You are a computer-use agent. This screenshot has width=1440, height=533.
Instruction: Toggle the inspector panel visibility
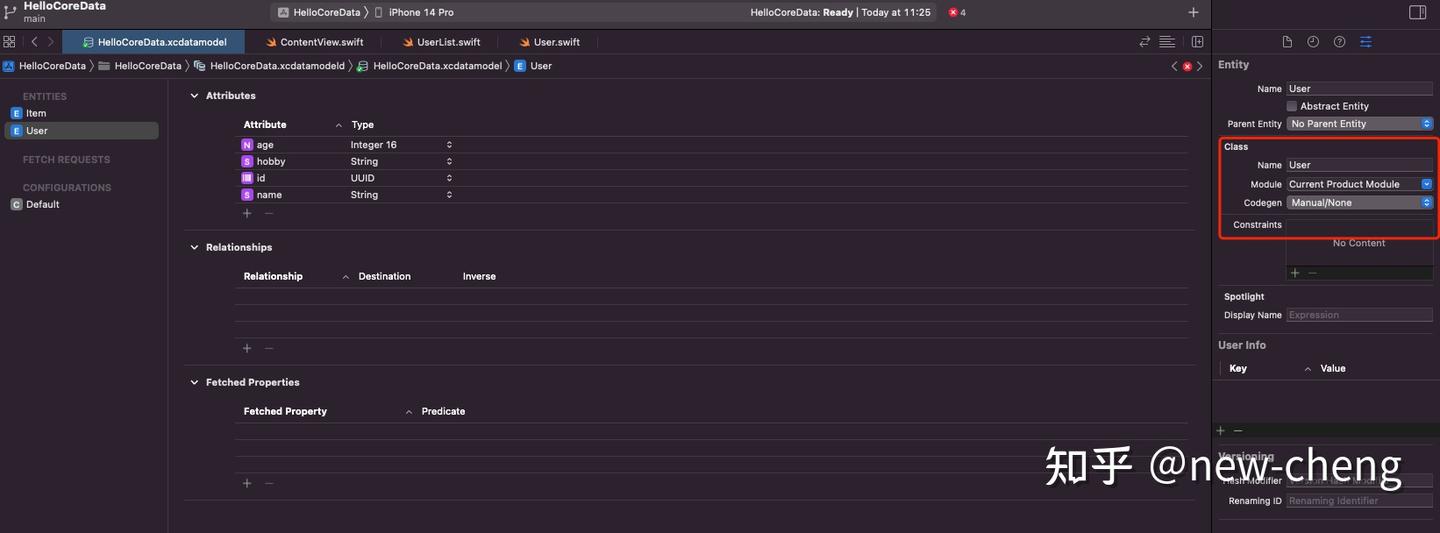[x=1417, y=12]
